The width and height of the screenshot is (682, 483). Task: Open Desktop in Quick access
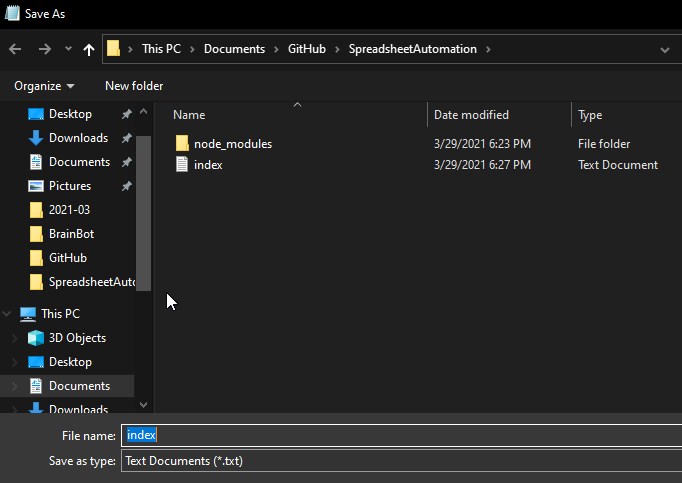click(x=70, y=114)
